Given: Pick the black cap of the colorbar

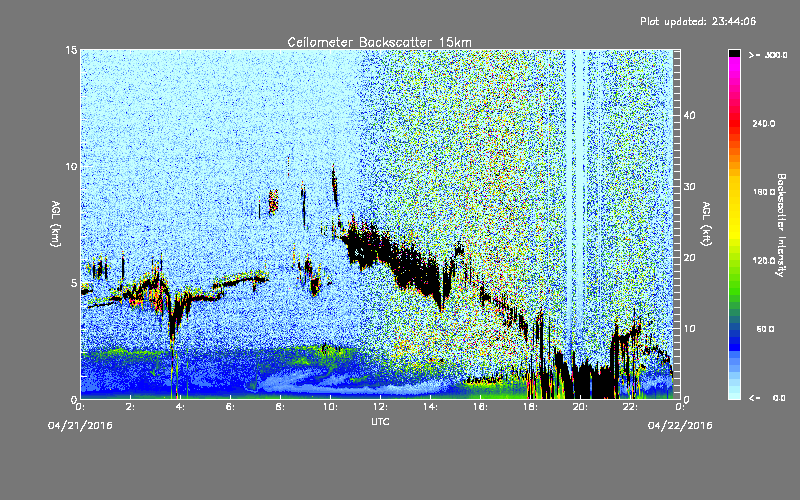Looking at the screenshot, I should pyautogui.click(x=734, y=53).
